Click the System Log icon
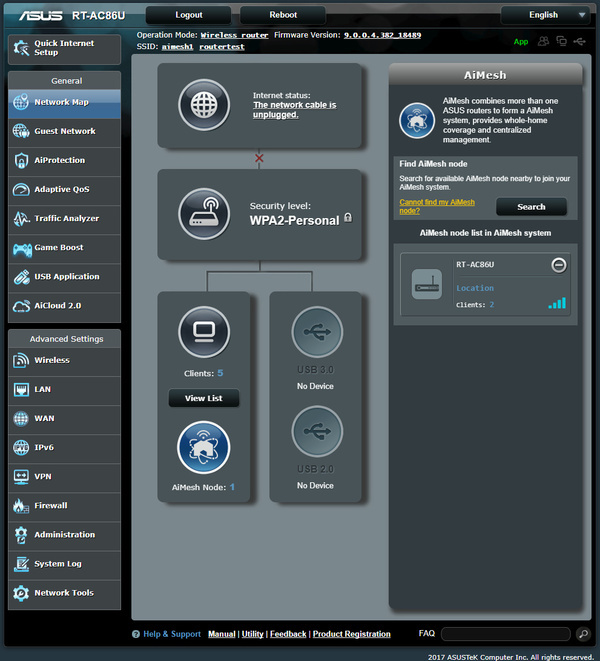This screenshot has width=600, height=661. [21, 564]
